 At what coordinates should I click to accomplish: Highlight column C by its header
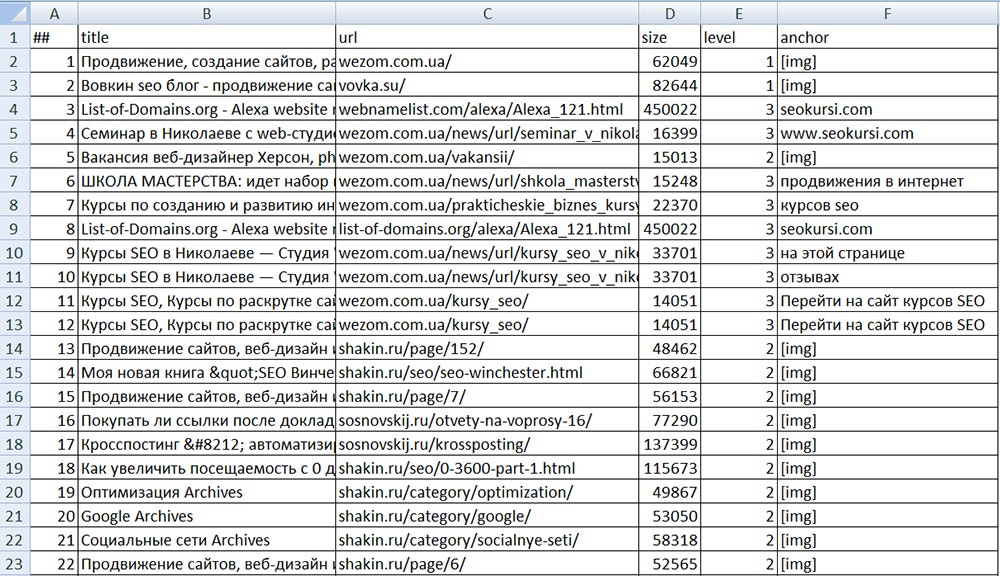click(487, 13)
